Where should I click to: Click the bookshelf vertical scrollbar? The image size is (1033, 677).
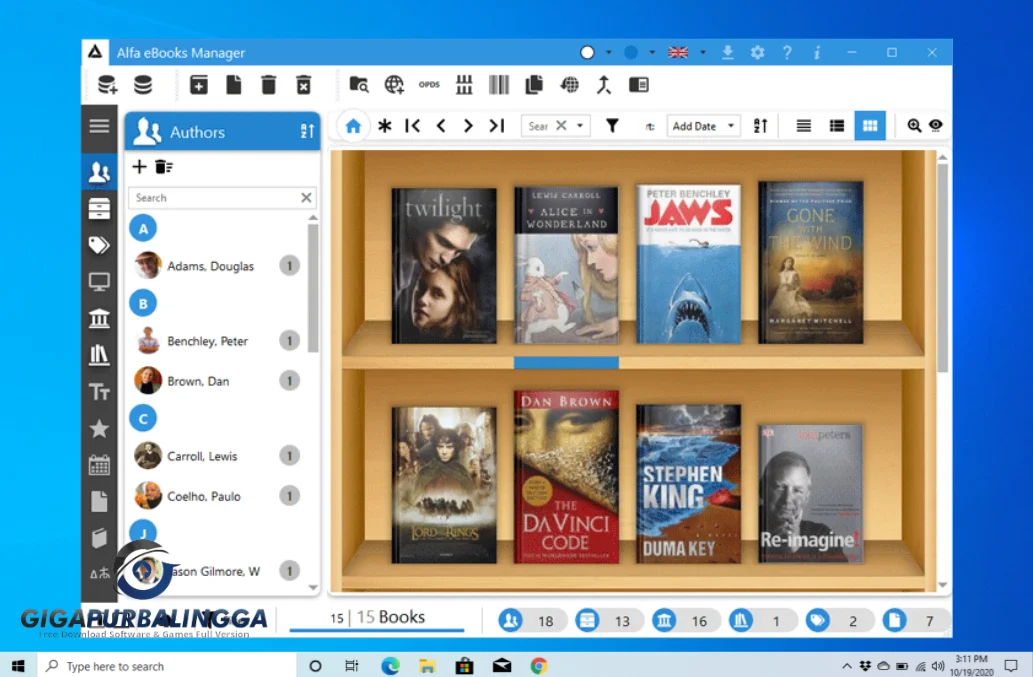[x=943, y=268]
